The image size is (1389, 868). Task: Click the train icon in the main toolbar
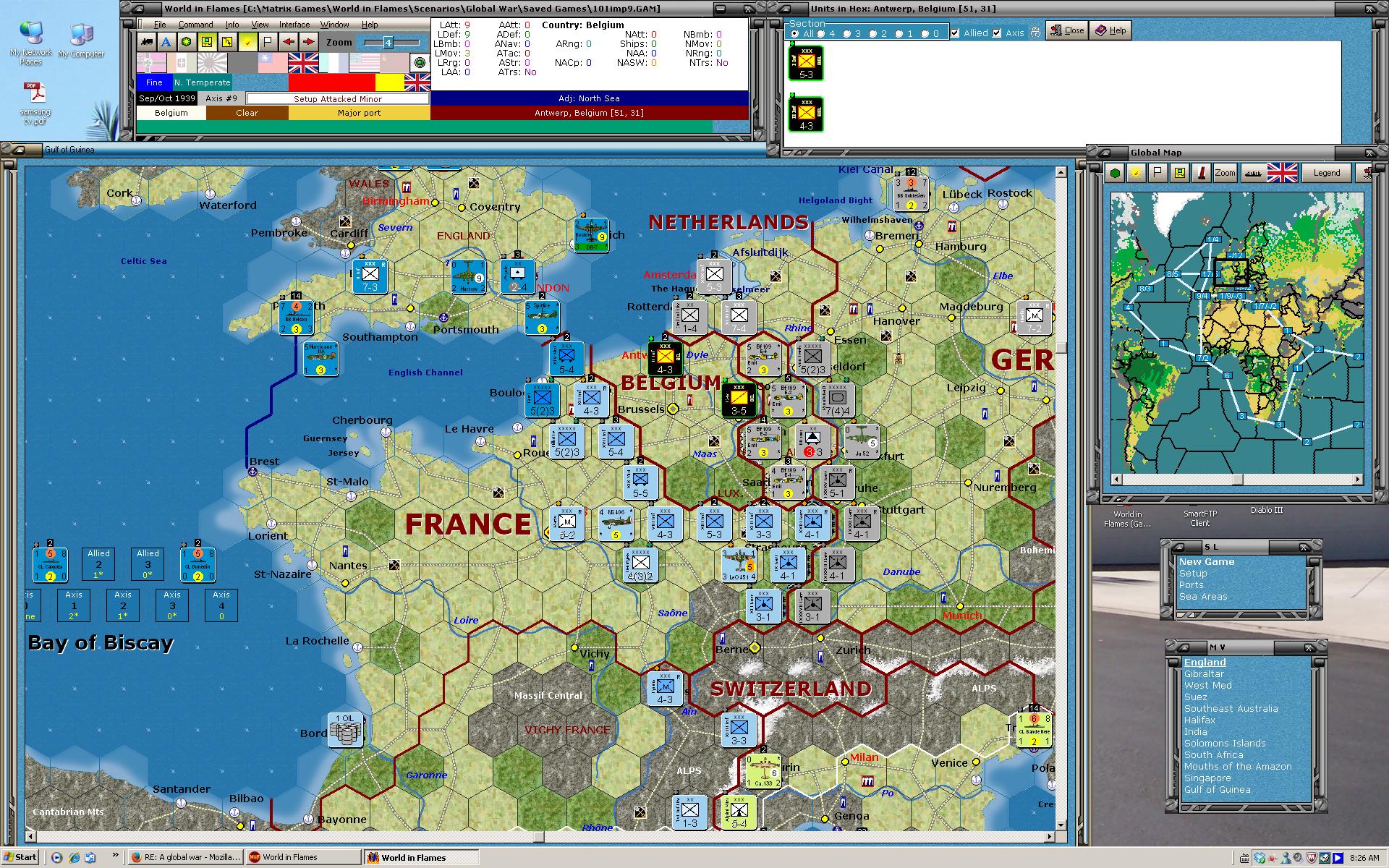tap(147, 42)
